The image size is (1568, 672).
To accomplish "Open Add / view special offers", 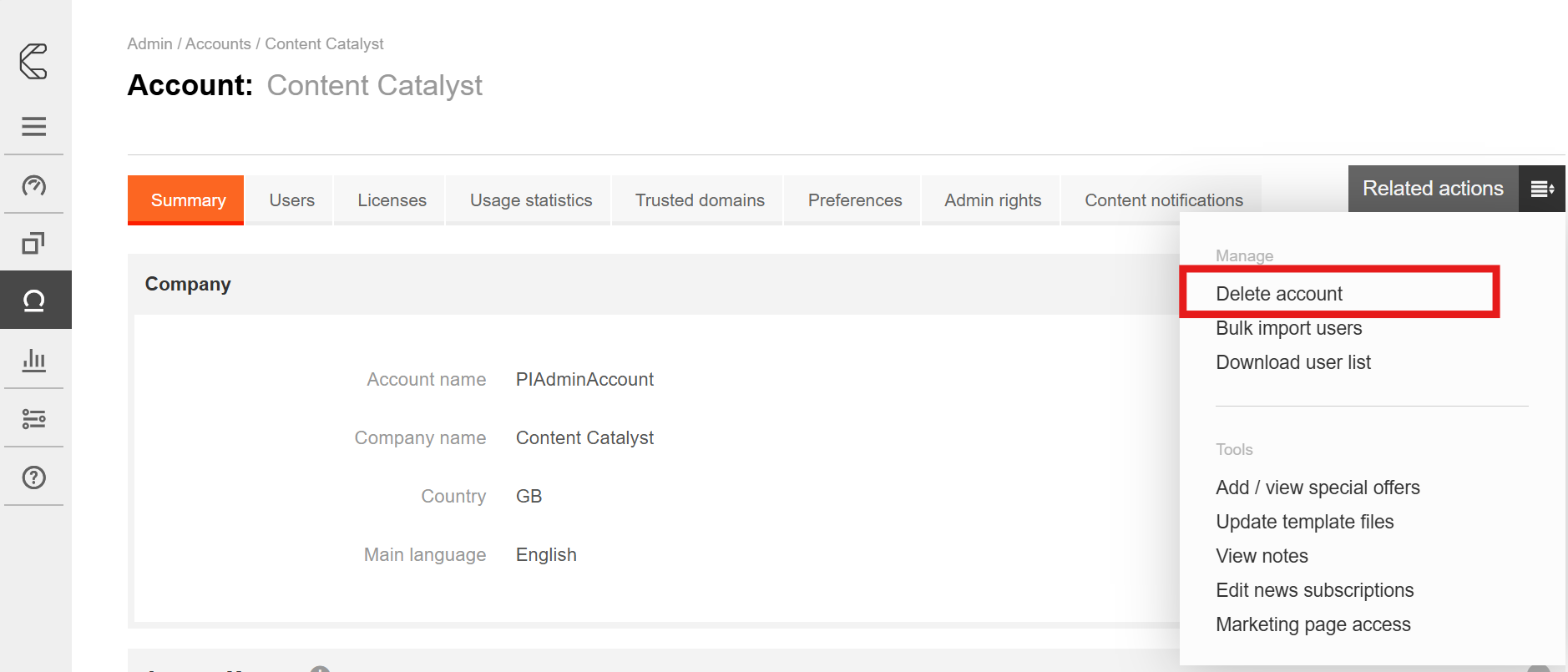I will coord(1317,488).
